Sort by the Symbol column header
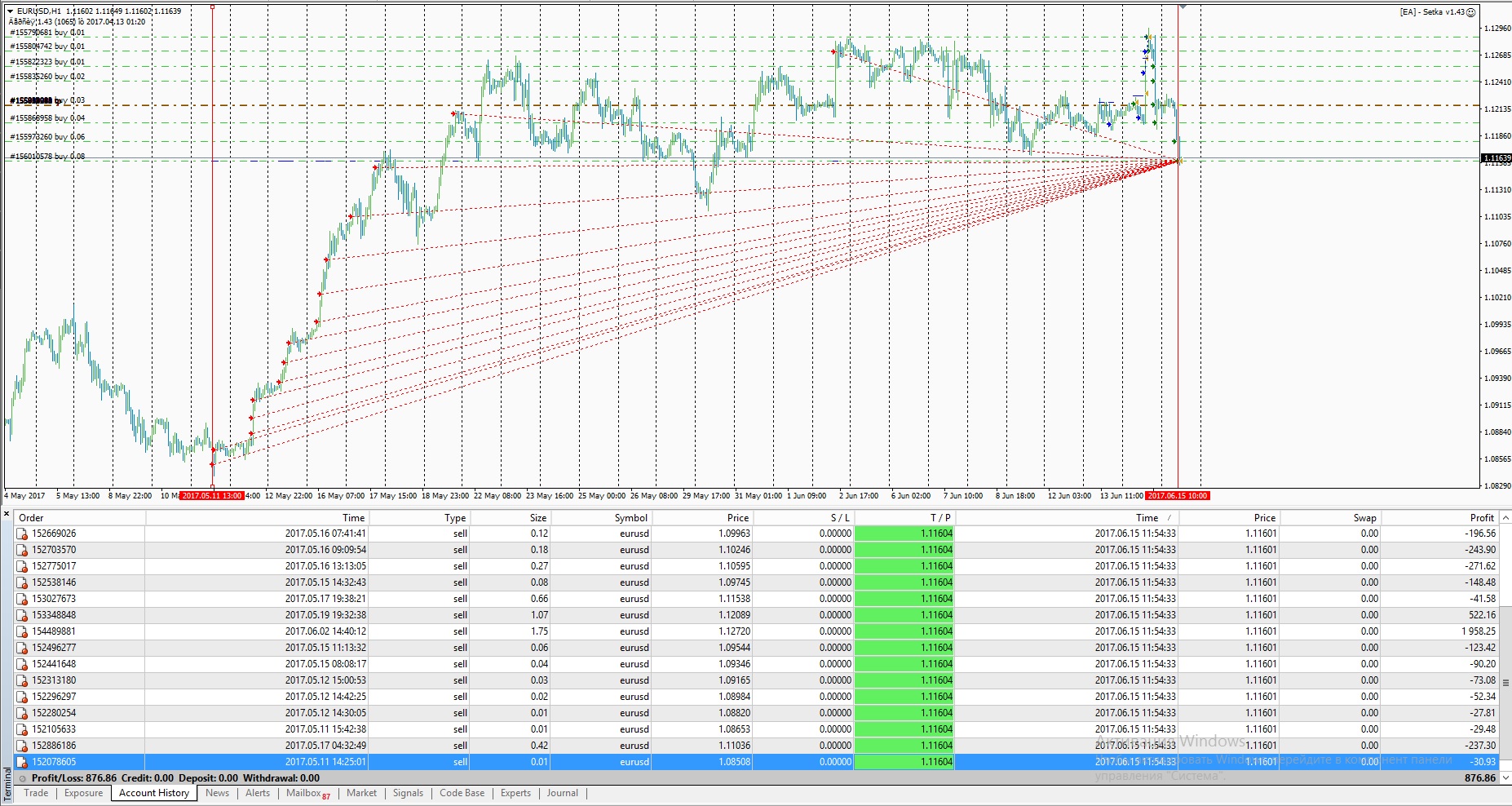Screen dimensions: 1512x806 (x=601, y=517)
